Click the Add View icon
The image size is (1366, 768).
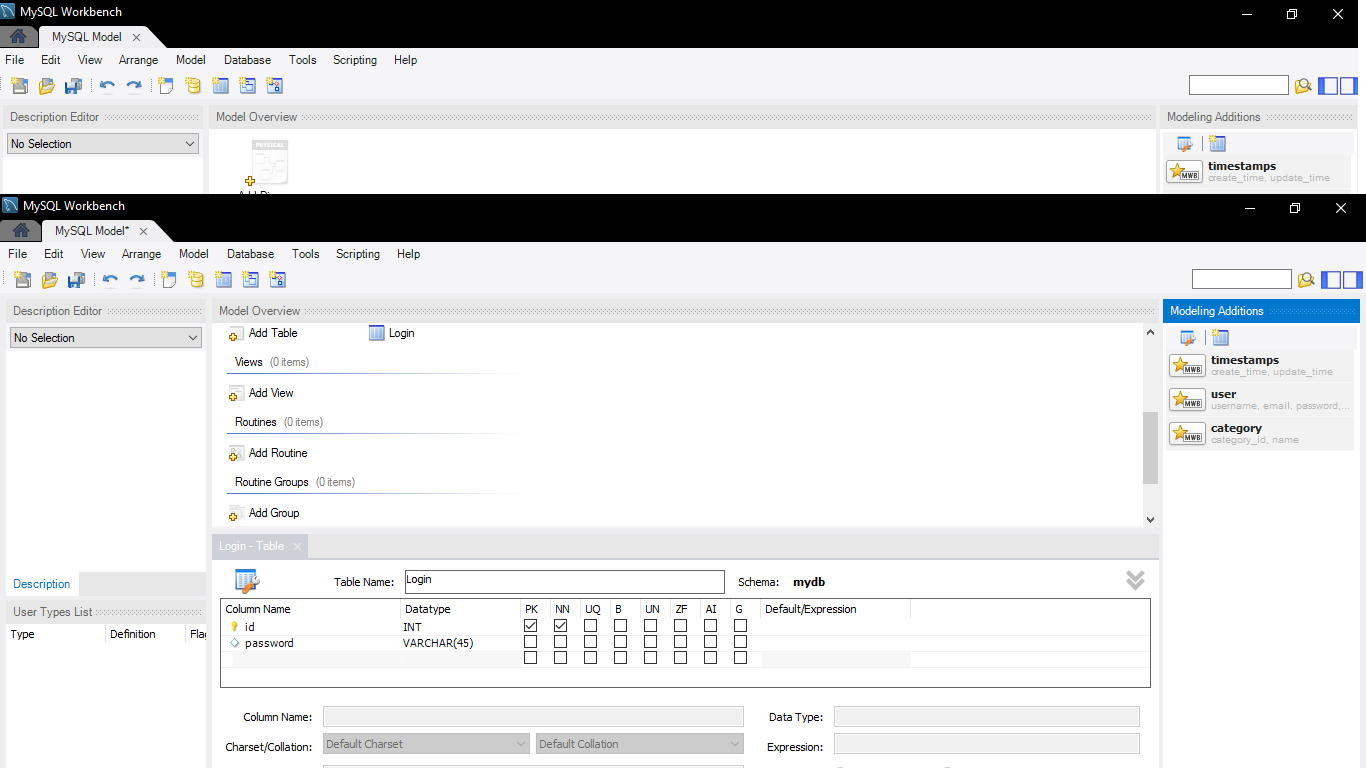[x=236, y=394]
